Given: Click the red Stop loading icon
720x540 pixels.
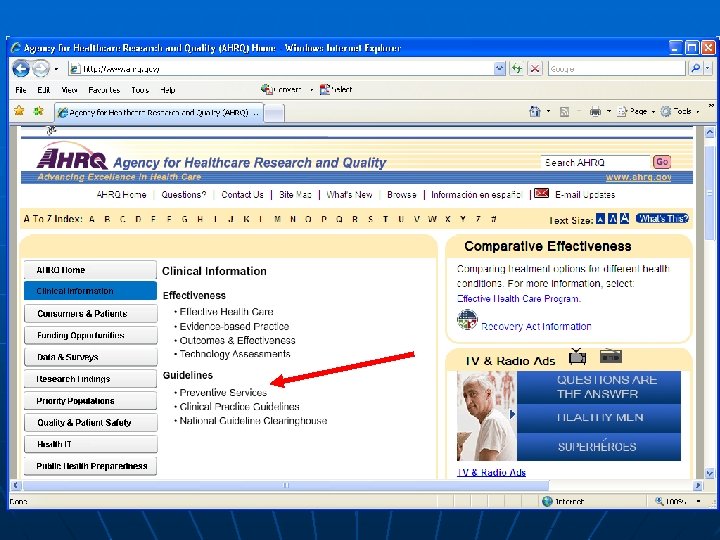Looking at the screenshot, I should coord(534,69).
